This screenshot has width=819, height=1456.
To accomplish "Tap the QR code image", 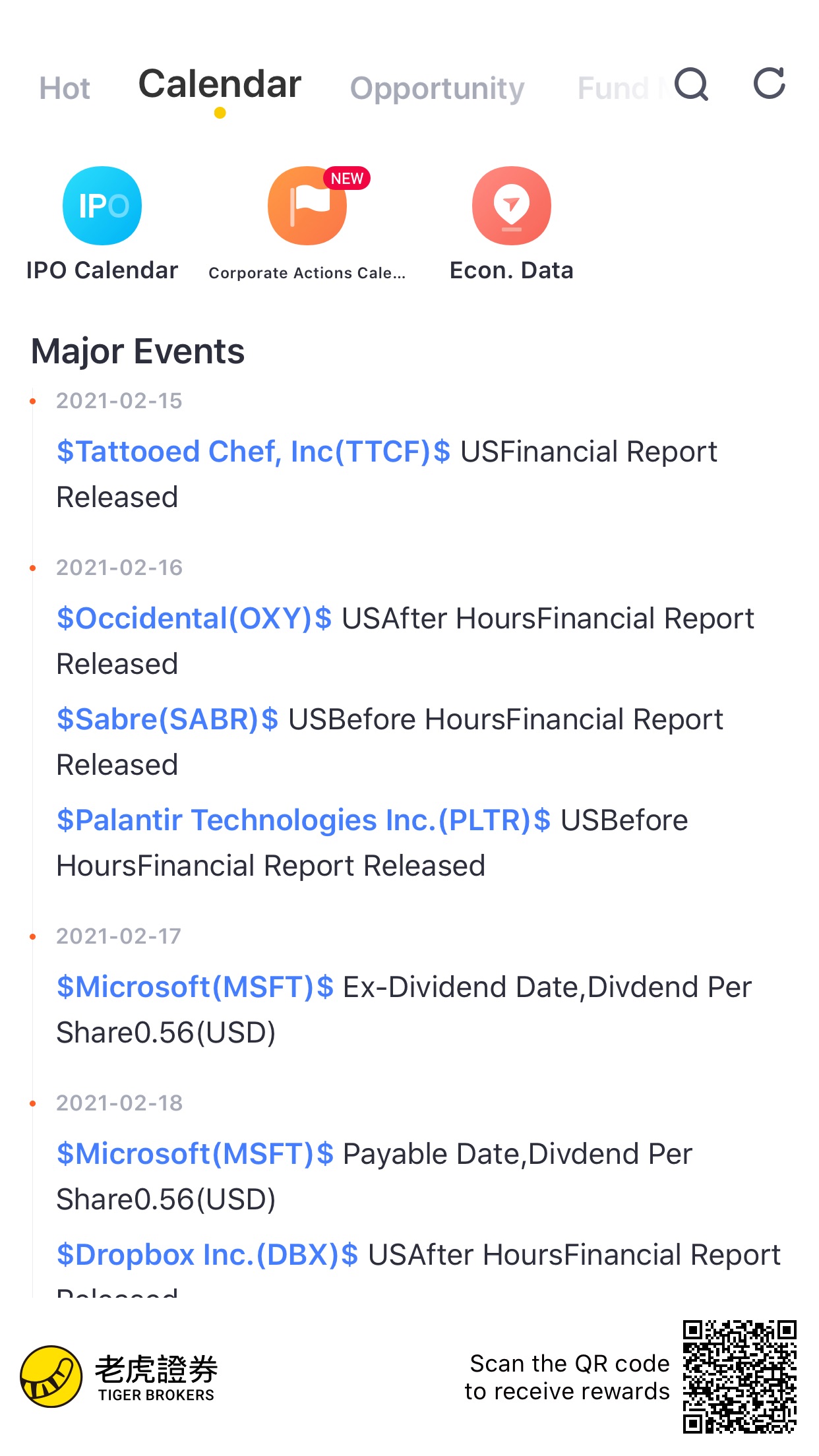I will pos(739,1377).
